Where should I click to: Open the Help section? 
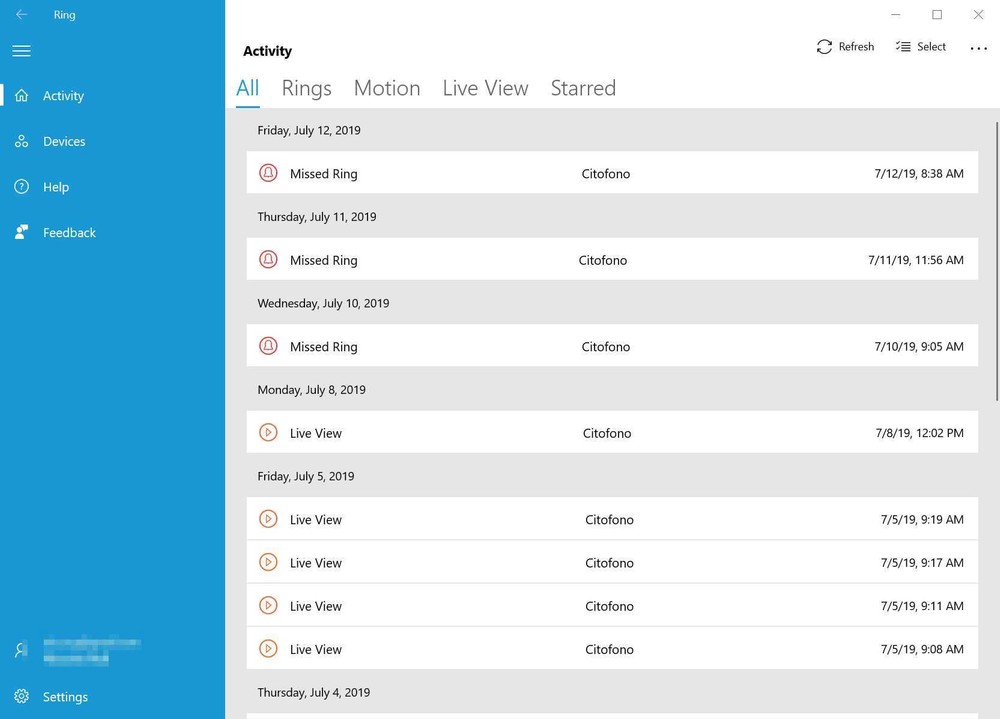pyautogui.click(x=56, y=187)
